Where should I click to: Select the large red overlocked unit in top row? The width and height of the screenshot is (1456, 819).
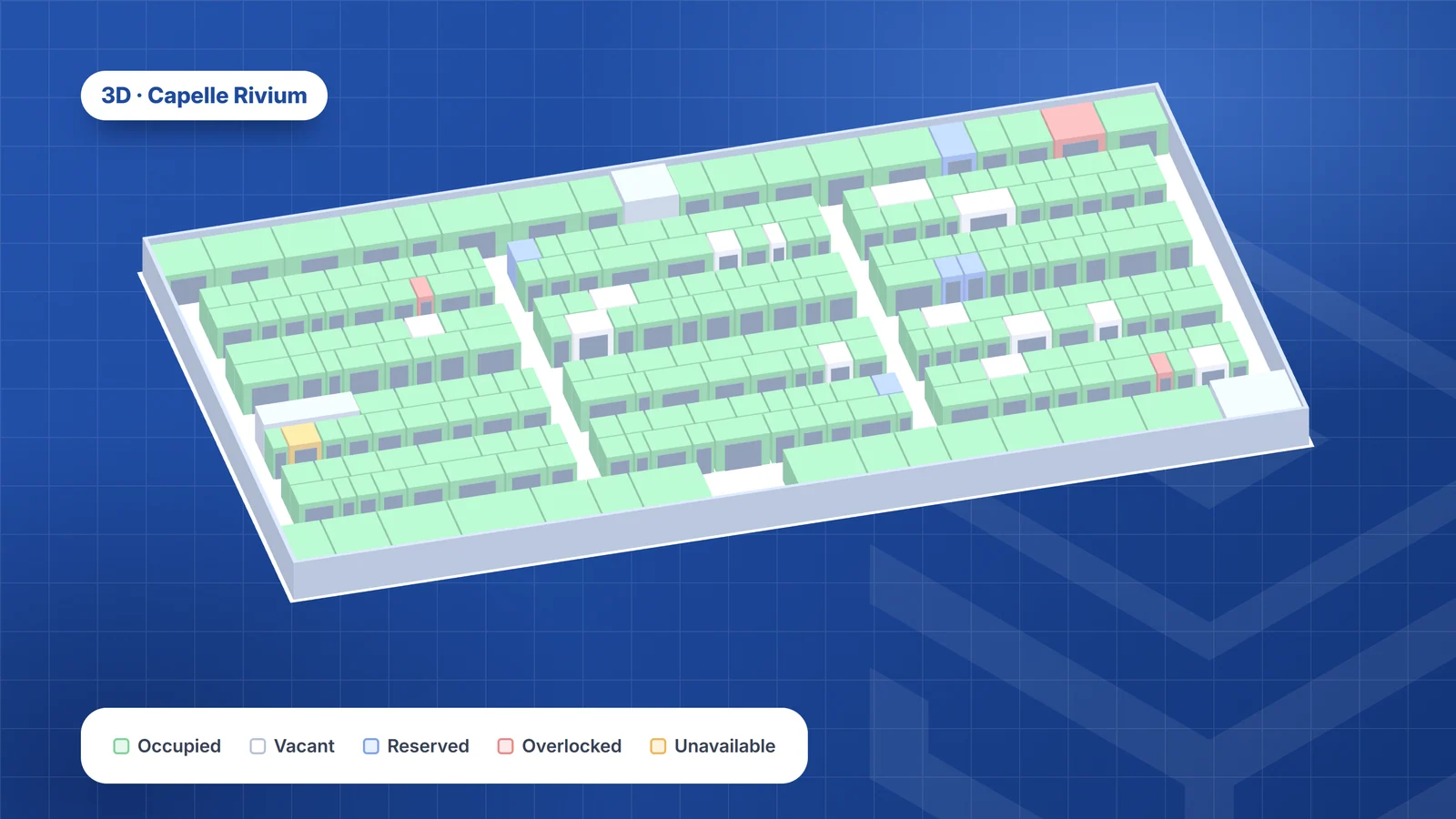tap(1074, 127)
